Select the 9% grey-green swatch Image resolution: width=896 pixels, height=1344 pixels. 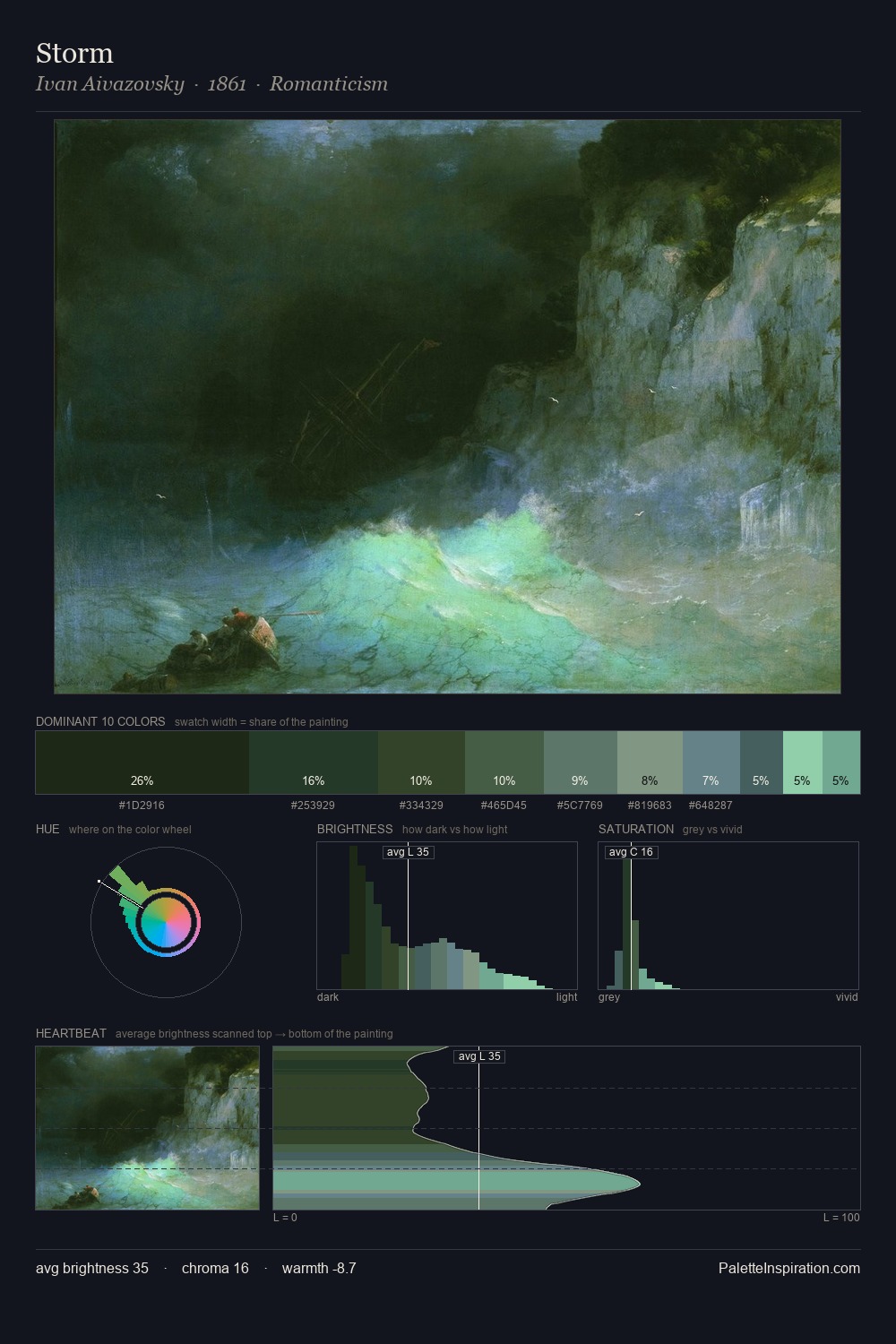580,762
